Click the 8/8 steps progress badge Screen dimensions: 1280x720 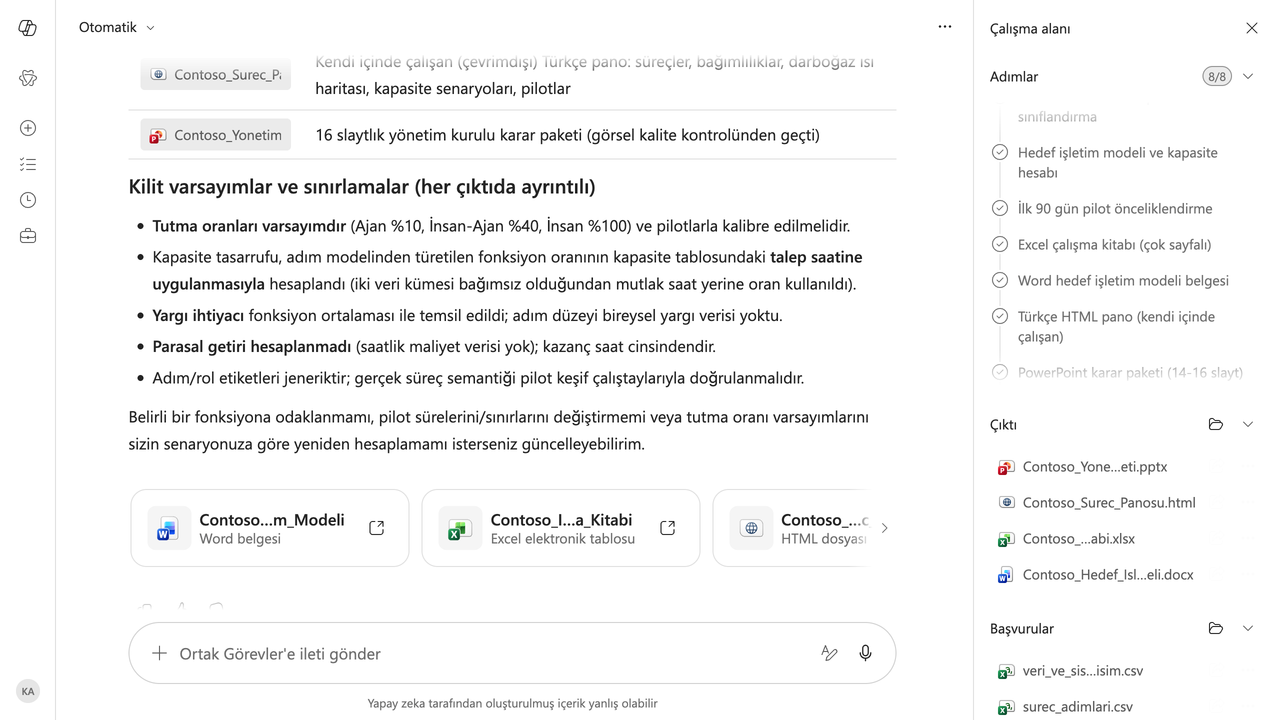1217,77
